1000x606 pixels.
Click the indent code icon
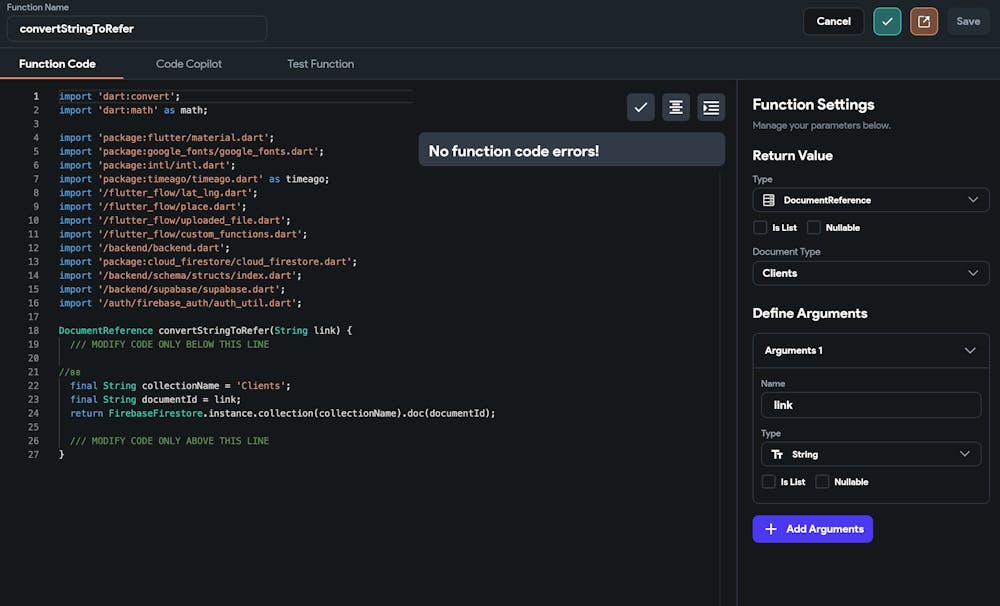click(x=711, y=107)
